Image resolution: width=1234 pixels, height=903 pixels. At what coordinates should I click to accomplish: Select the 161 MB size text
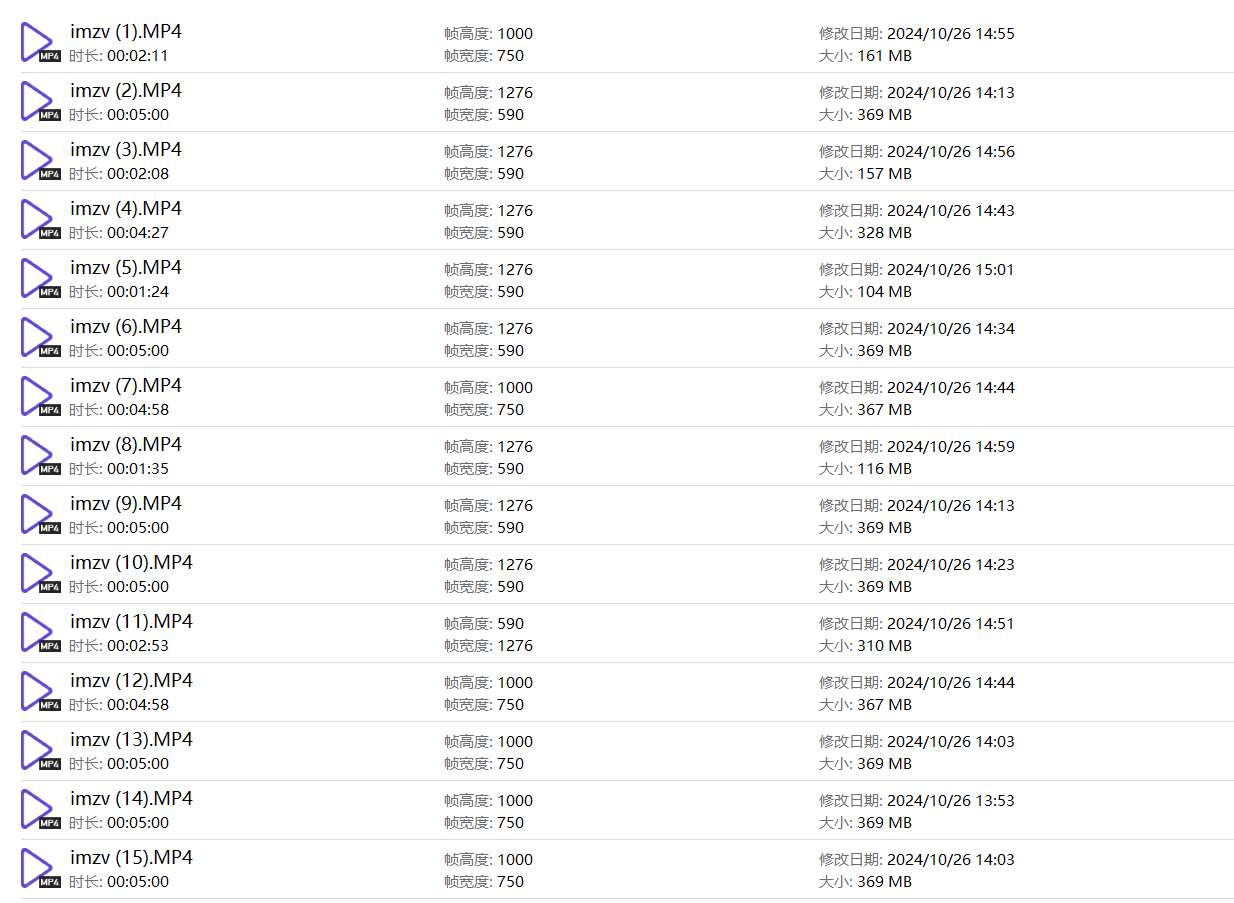coord(884,56)
